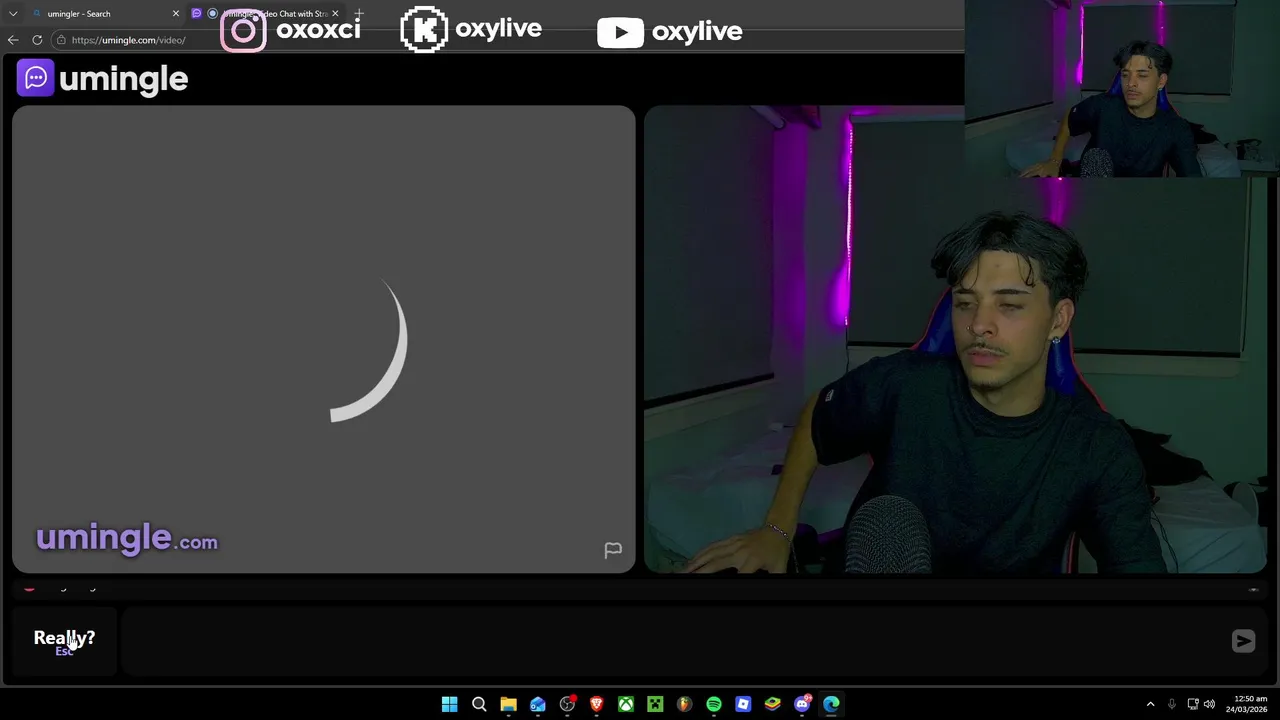Close the Umingle Video Chat tab

335,14
